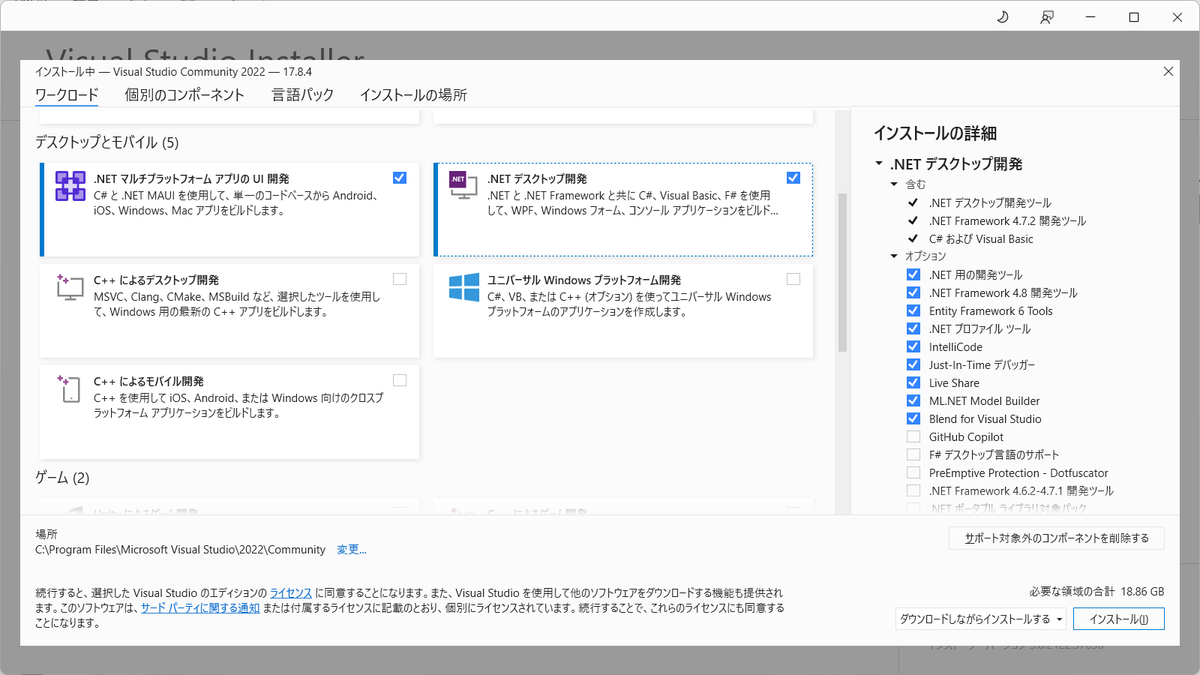The image size is (1200, 675).
Task: Click the インストール button
Action: coord(1119,619)
